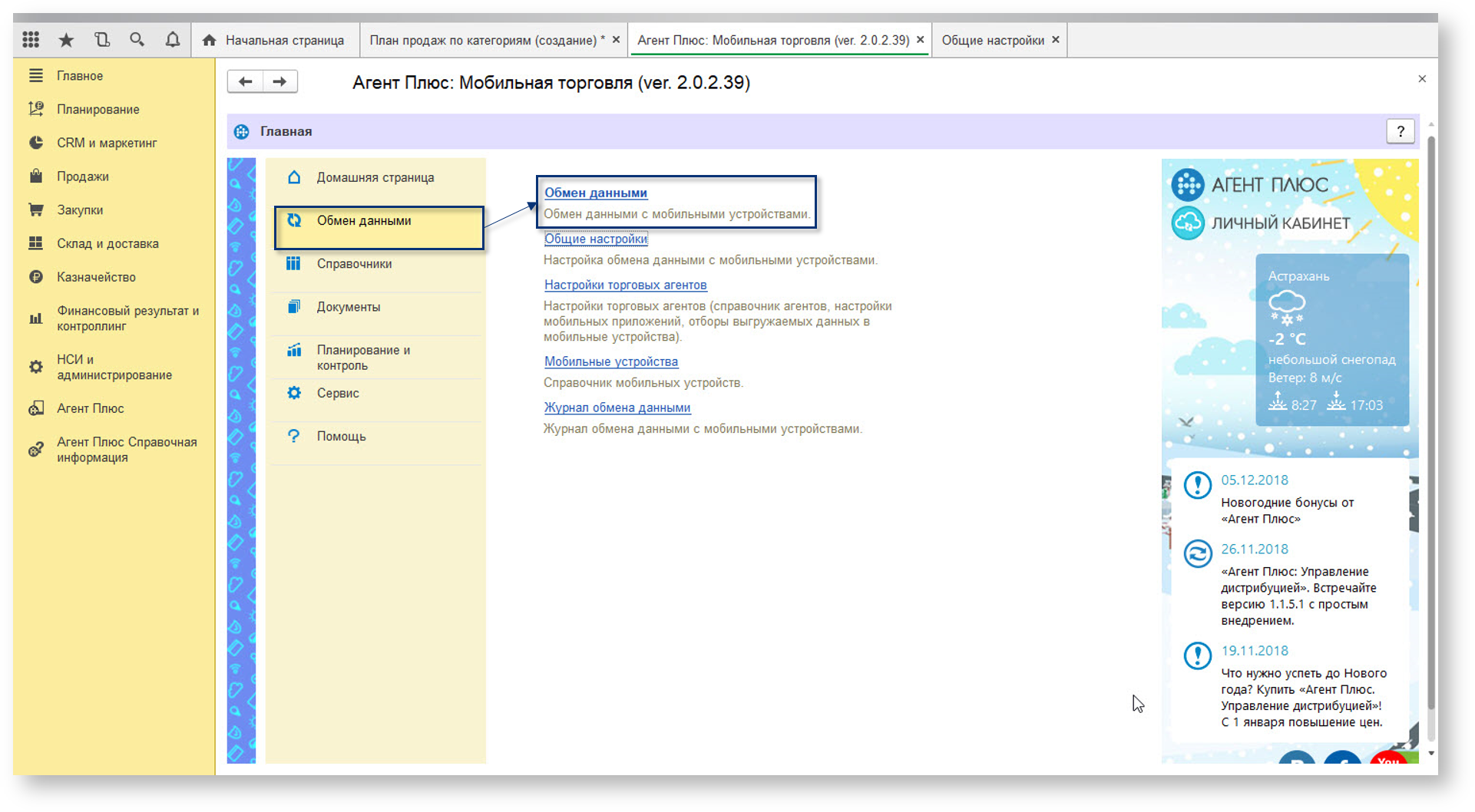Click the Финансовый результат chart icon

(35, 318)
